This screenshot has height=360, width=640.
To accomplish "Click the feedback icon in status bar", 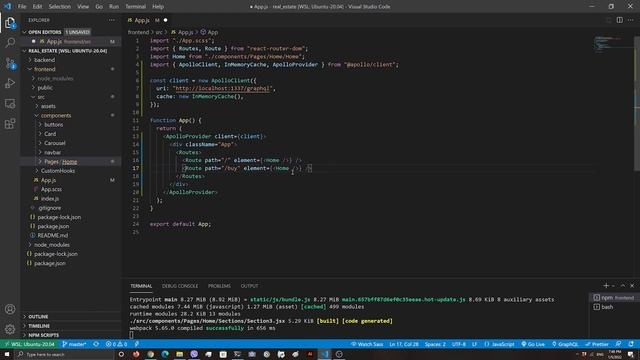I will tap(618, 344).
